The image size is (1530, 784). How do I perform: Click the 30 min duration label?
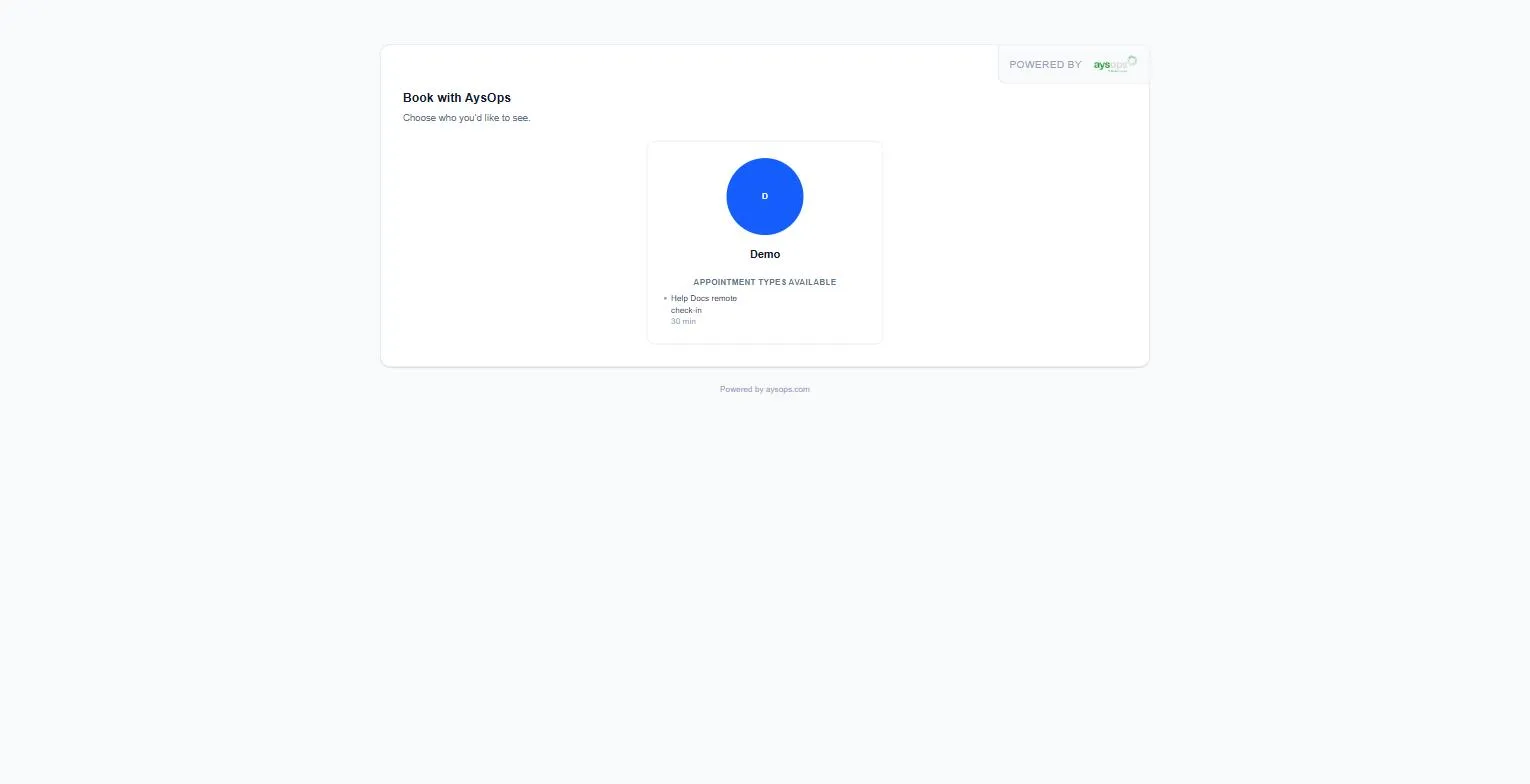683,321
